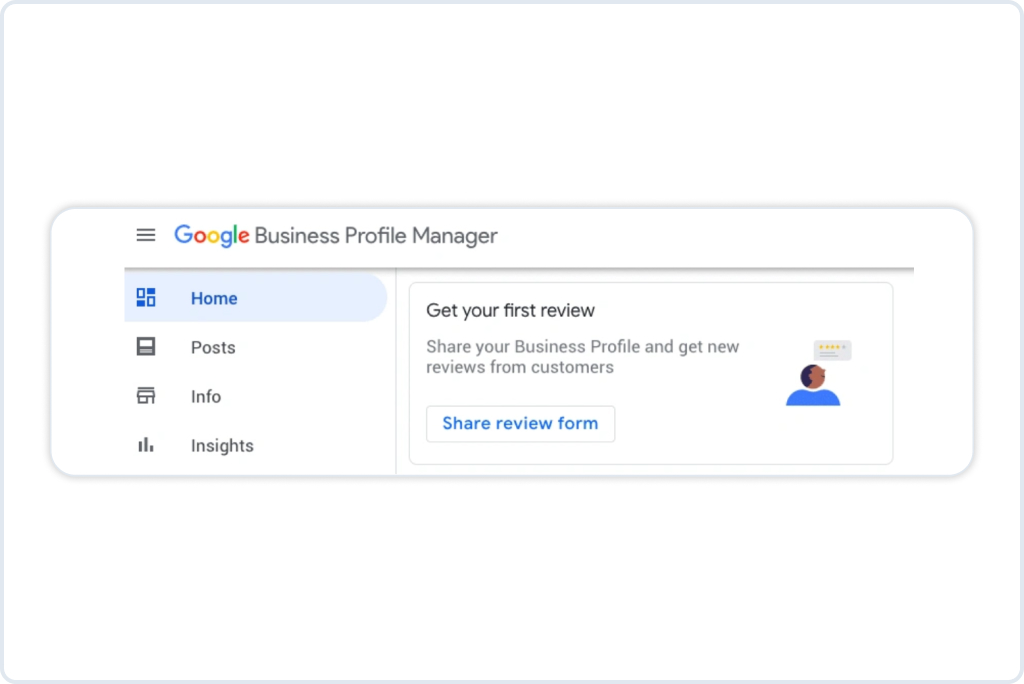The height and width of the screenshot is (684, 1024).
Task: Click the Share review form button
Action: 520,423
